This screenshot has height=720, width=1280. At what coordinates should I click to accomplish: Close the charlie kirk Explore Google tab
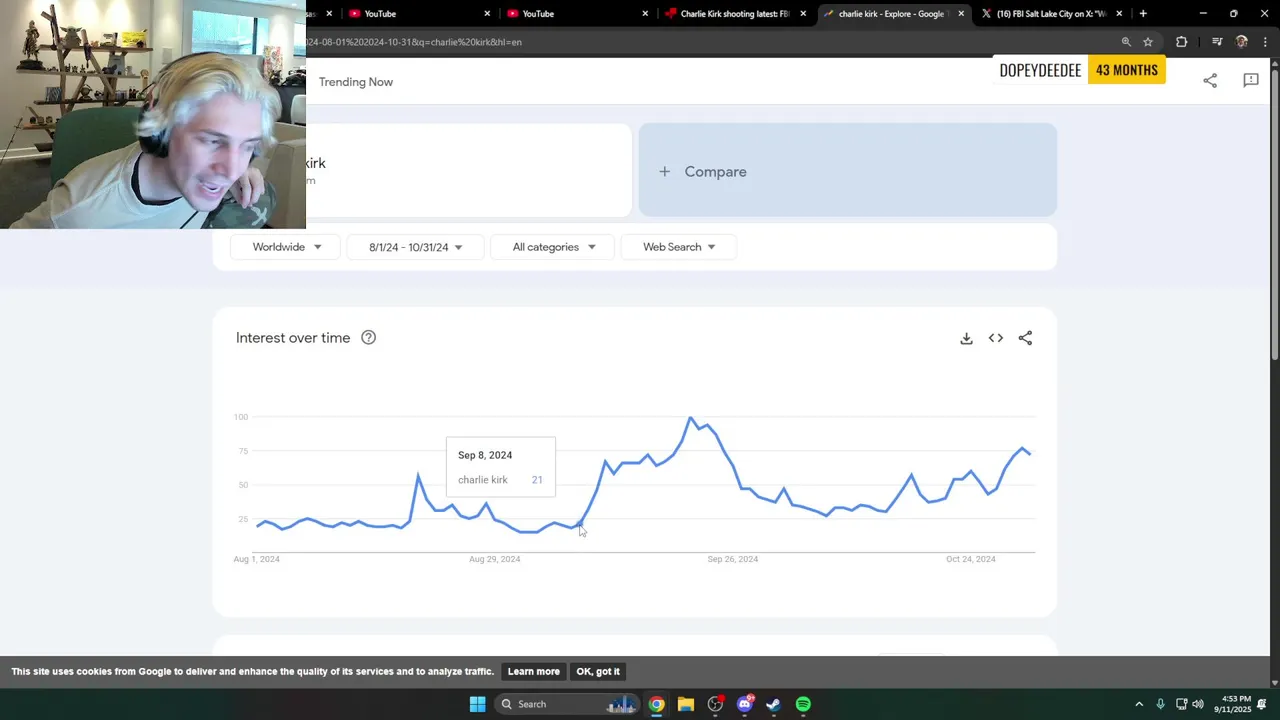(961, 14)
